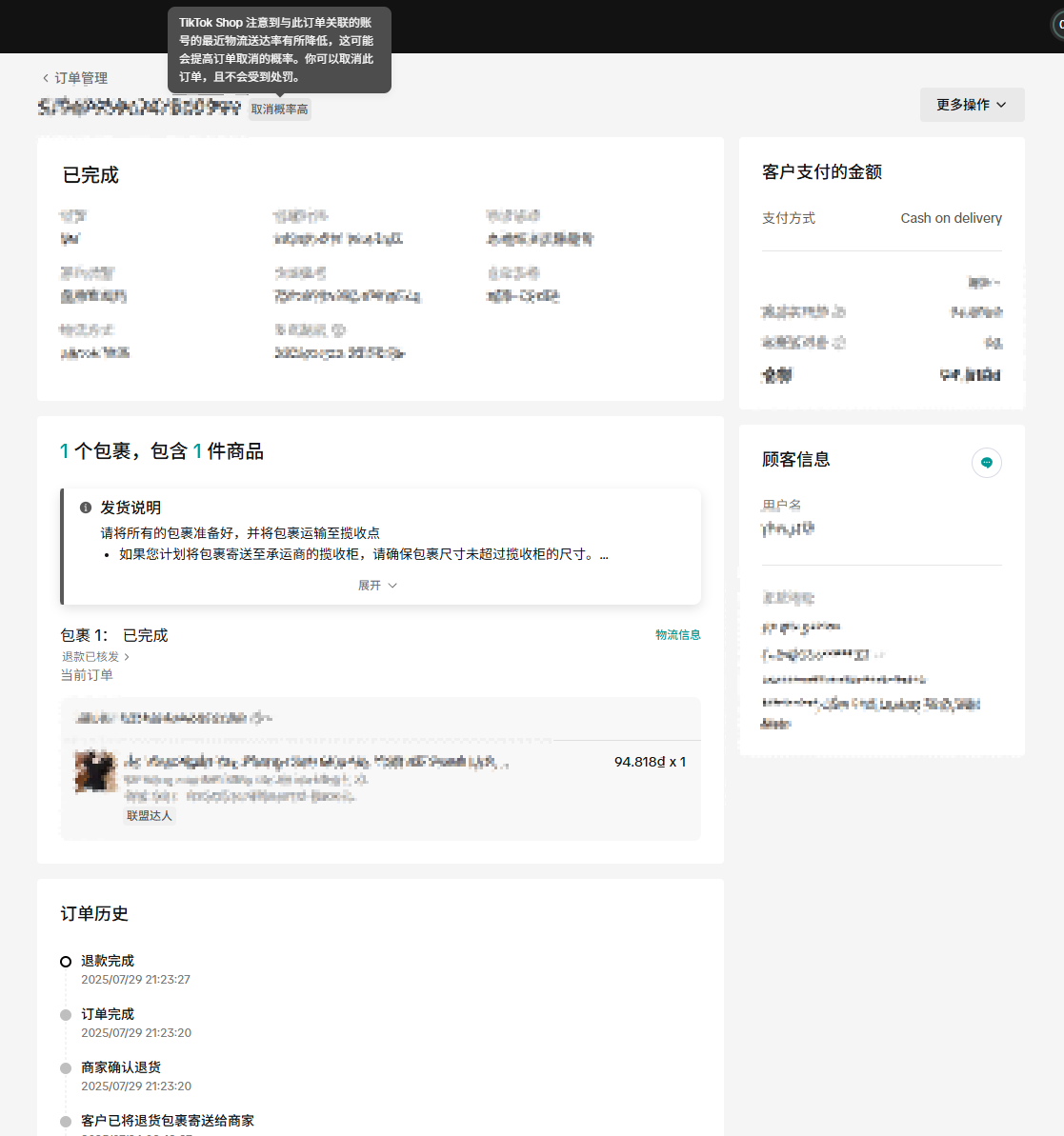Select 客户已将退货包裹寄送给商家 history entry

click(x=168, y=1121)
